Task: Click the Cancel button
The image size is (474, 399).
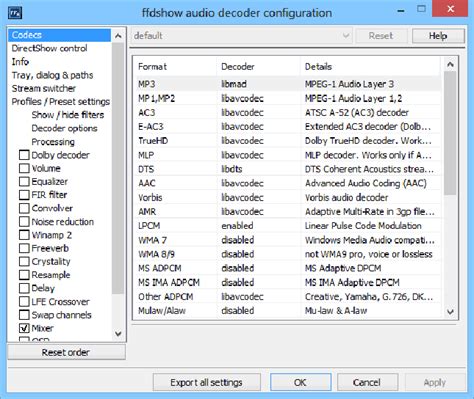Action: [x=367, y=382]
